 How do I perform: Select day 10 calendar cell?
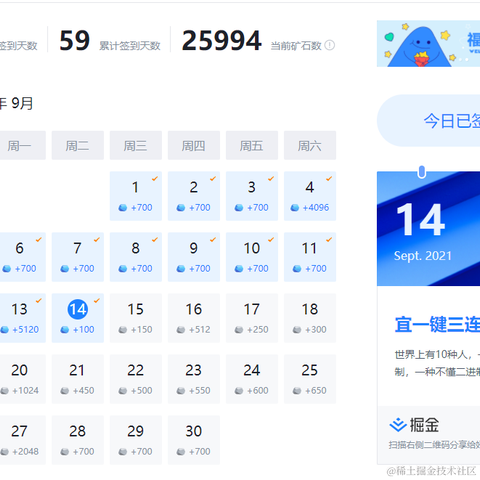click(252, 257)
